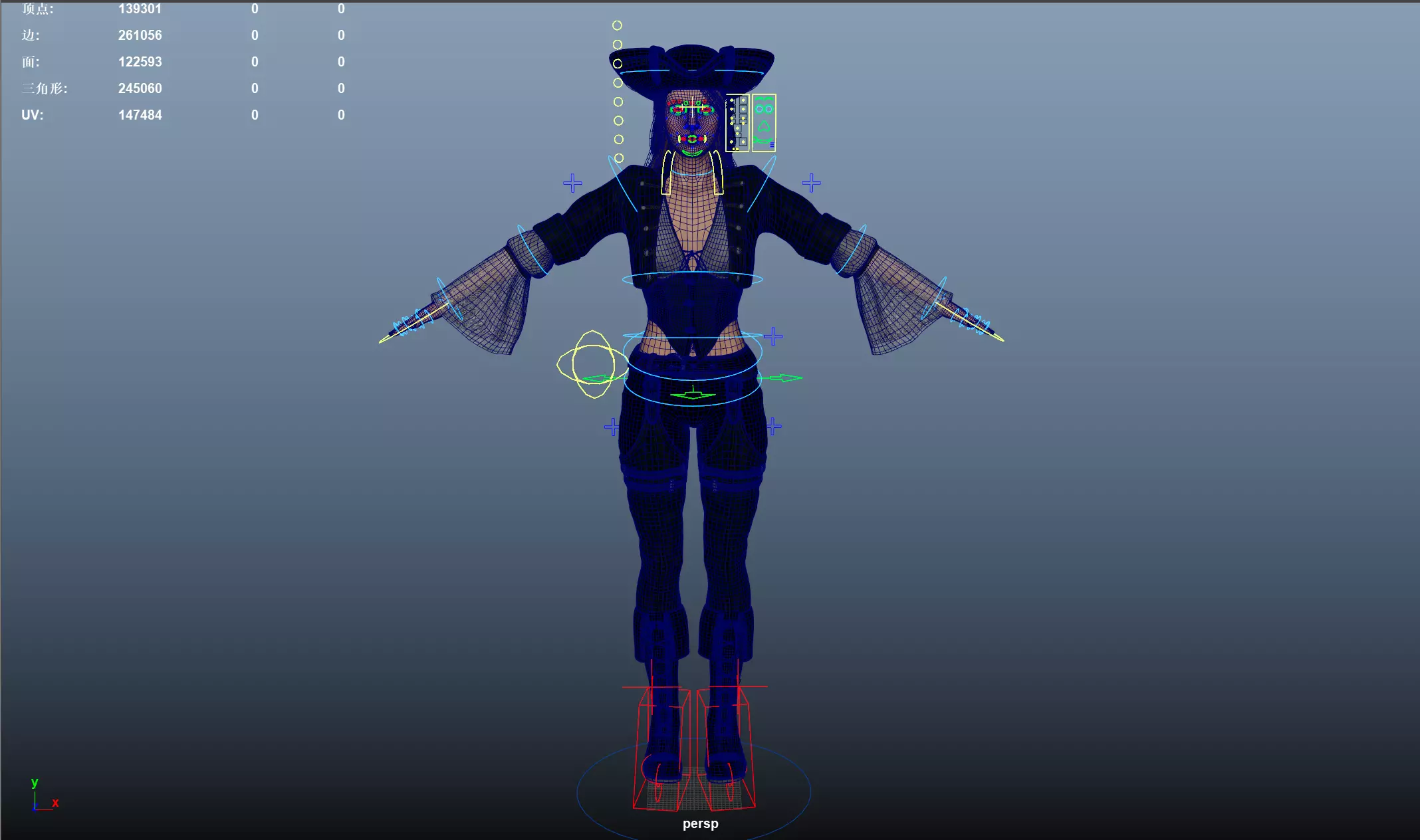Select the screen-left clavicle curve control
1420x840 pixels.
622,183
